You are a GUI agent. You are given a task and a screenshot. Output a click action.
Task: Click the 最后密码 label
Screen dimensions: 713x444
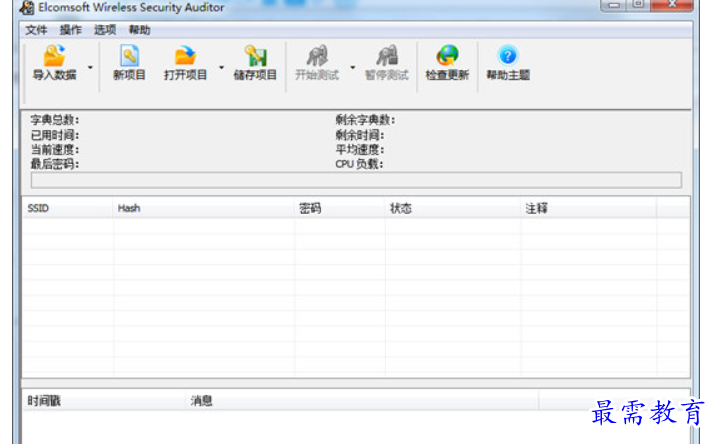pos(55,164)
